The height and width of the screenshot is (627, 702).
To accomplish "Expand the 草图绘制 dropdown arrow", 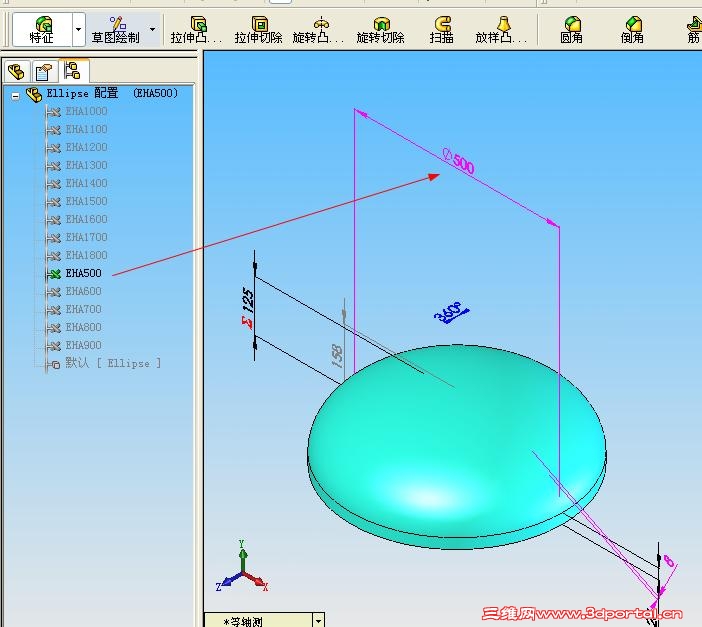I will 153,30.
